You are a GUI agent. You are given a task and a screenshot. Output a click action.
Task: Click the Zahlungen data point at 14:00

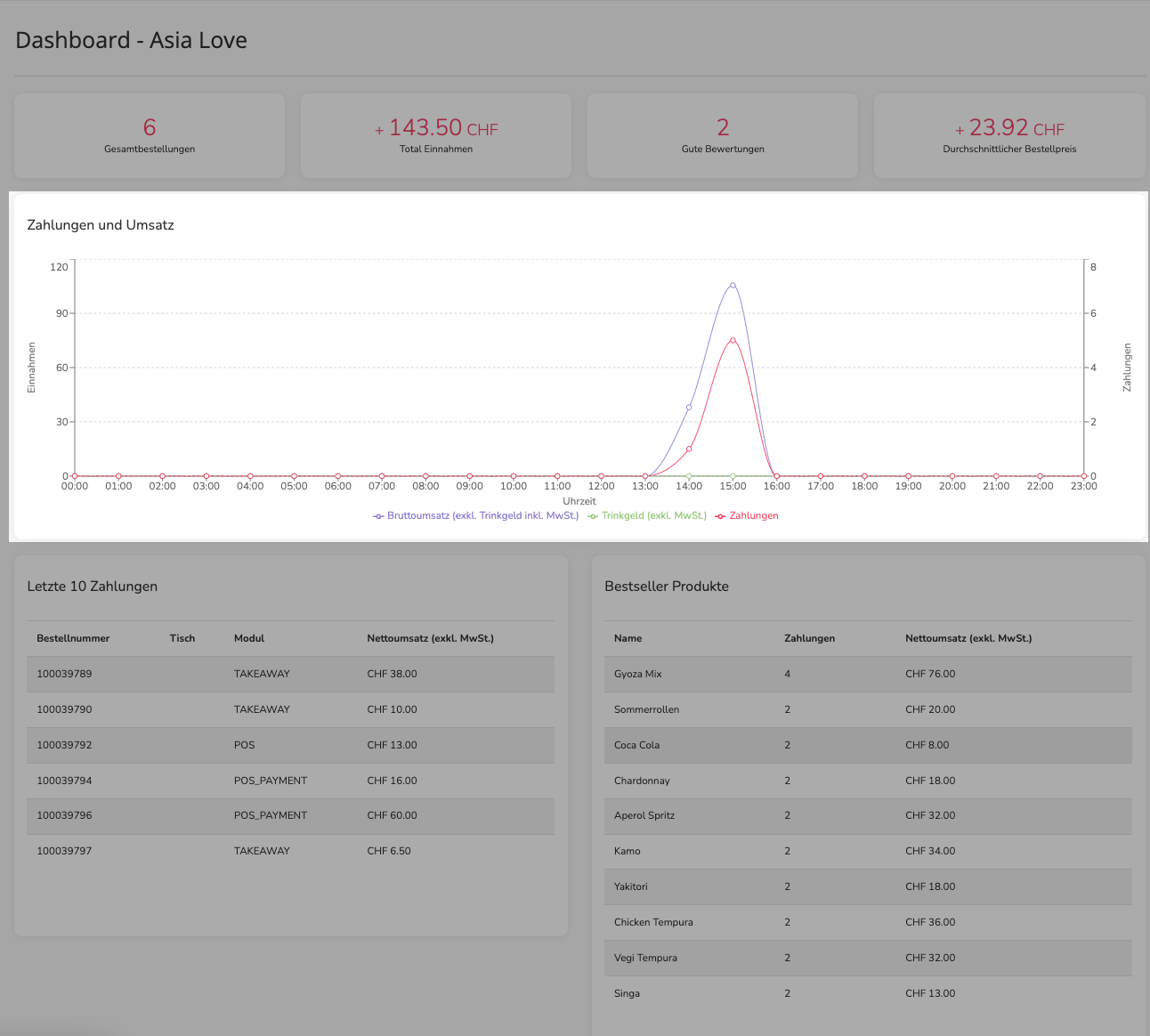click(689, 449)
